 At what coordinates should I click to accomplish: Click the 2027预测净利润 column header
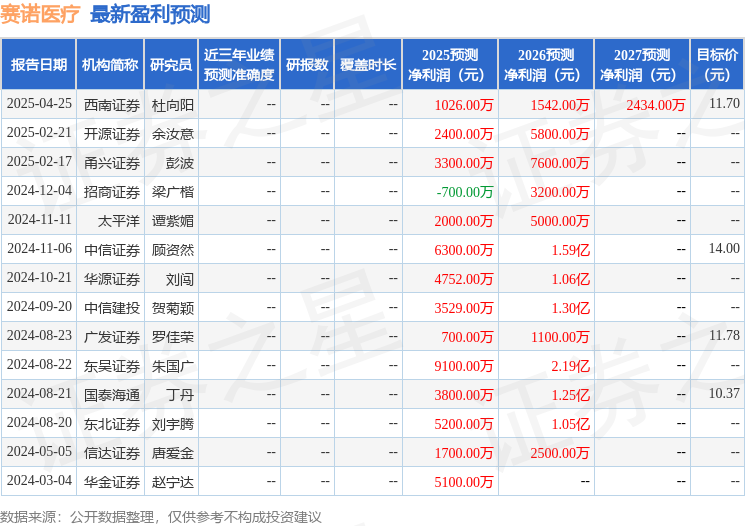(x=642, y=64)
